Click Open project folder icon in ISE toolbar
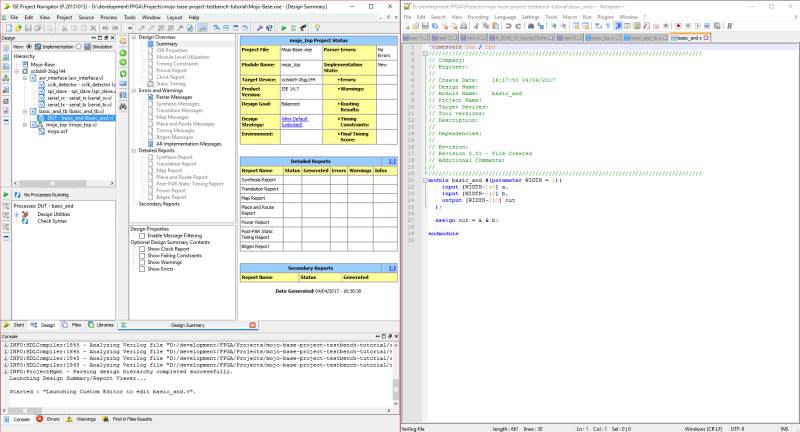800x432 pixels. [18, 28]
